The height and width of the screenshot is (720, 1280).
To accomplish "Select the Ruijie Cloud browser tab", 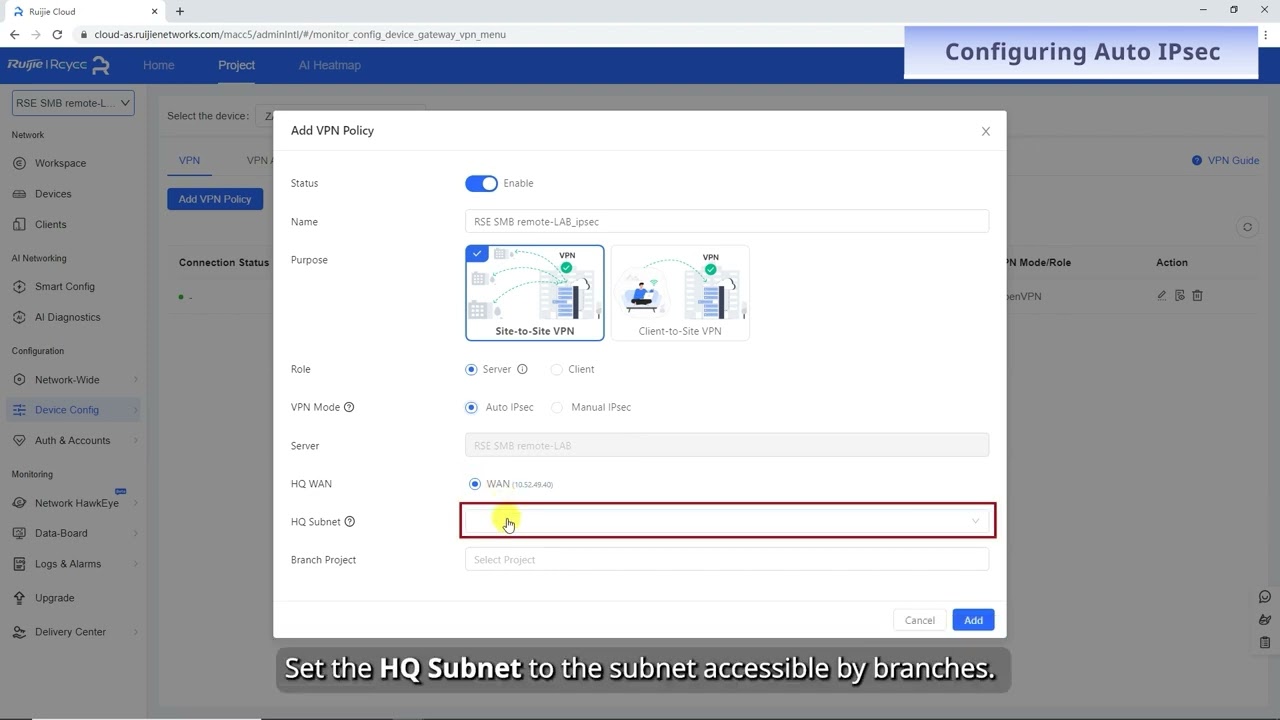I will click(84, 11).
